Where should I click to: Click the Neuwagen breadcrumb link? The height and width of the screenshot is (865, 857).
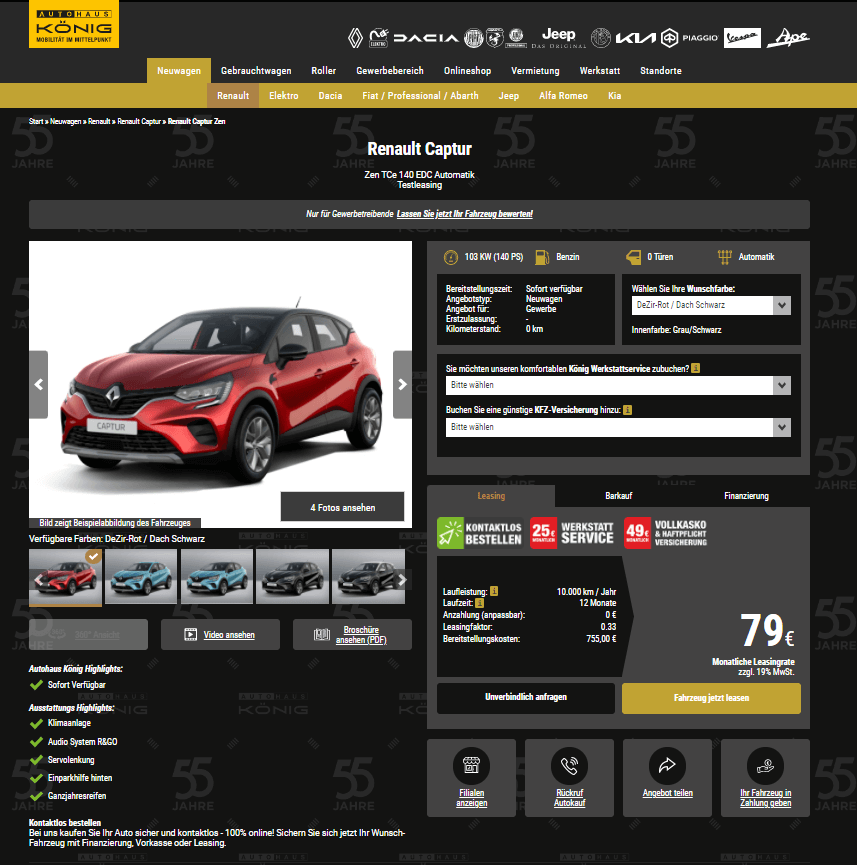point(66,121)
